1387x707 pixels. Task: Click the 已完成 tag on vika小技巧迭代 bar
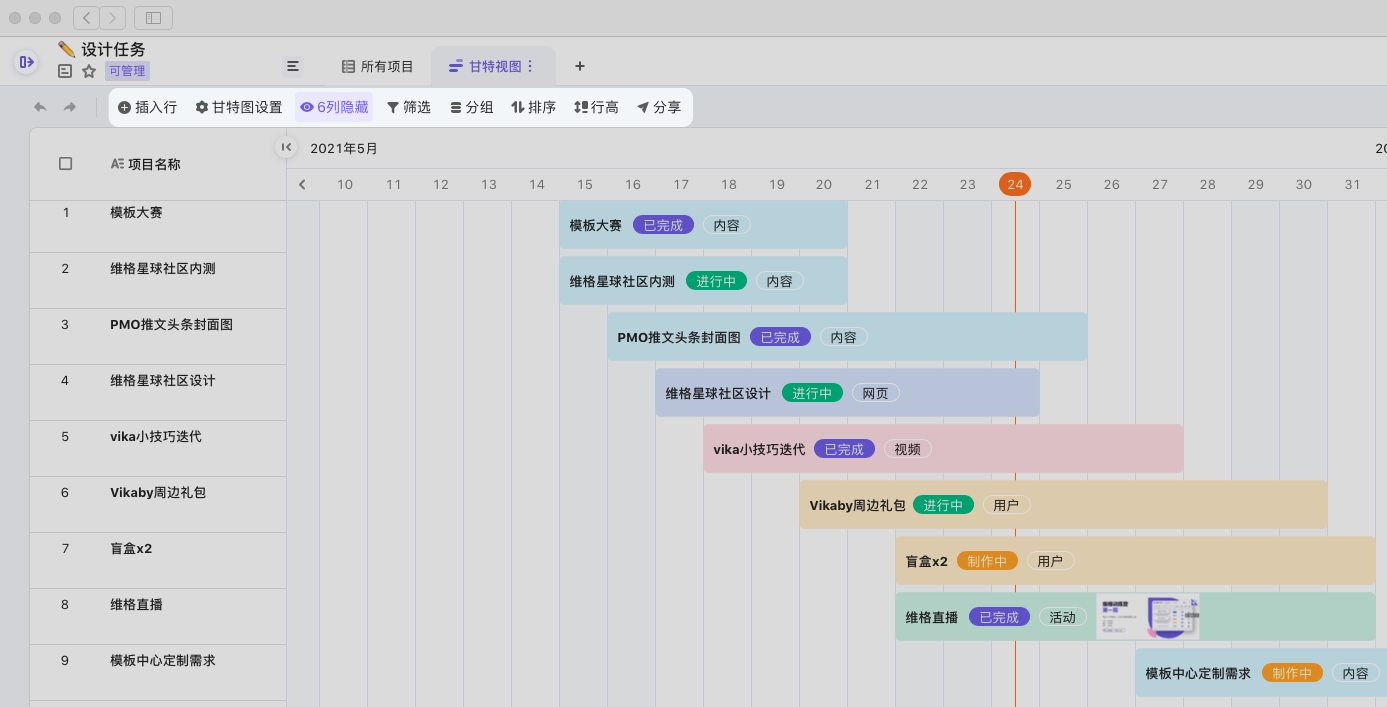pos(844,449)
